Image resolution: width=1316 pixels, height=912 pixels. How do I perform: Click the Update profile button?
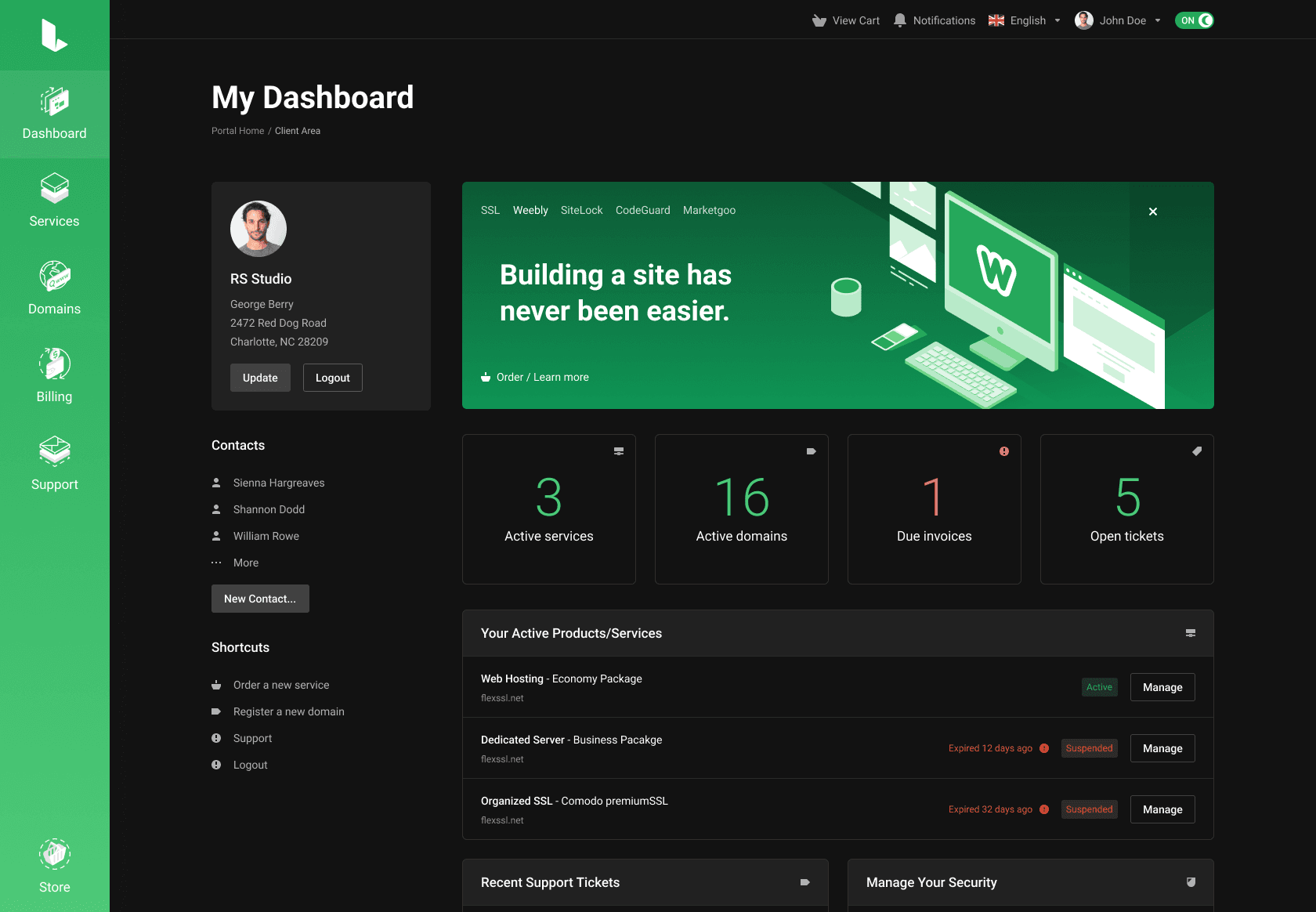pos(260,378)
